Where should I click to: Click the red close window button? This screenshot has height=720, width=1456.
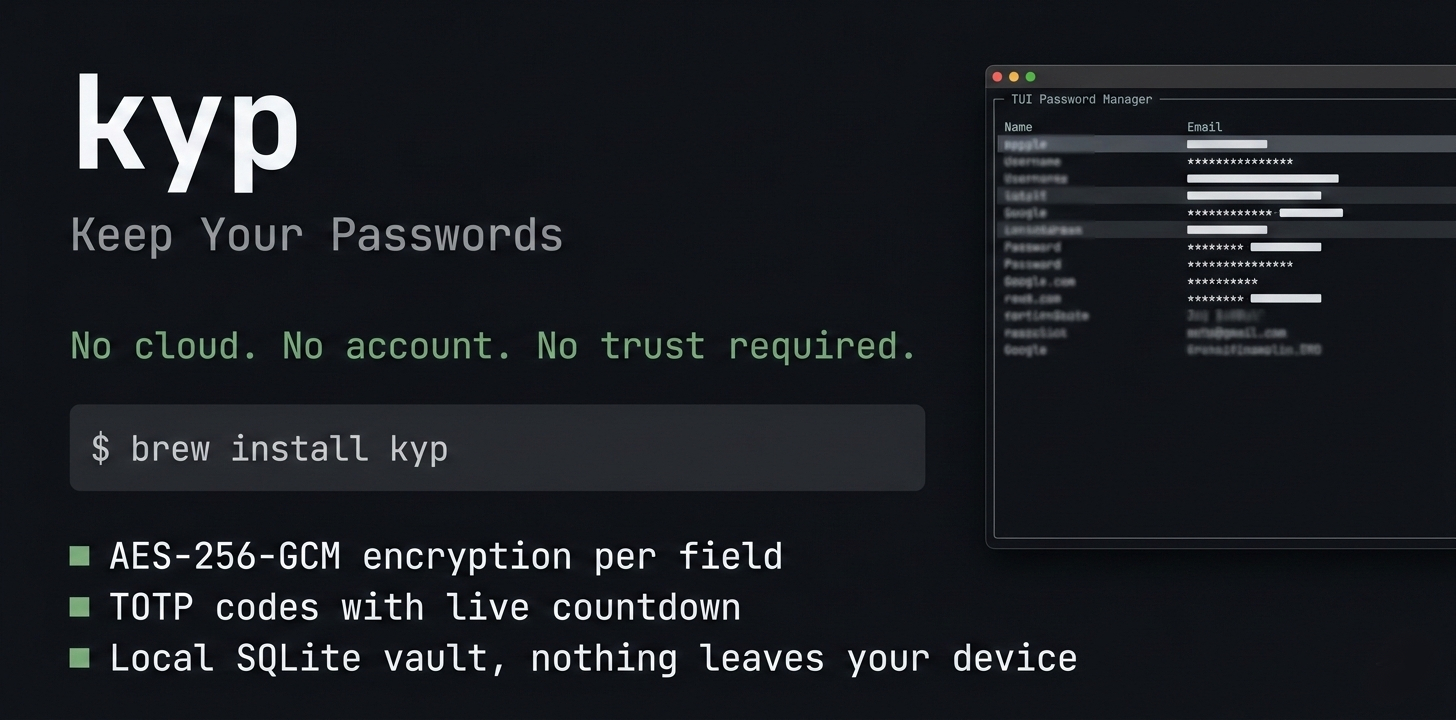(997, 77)
